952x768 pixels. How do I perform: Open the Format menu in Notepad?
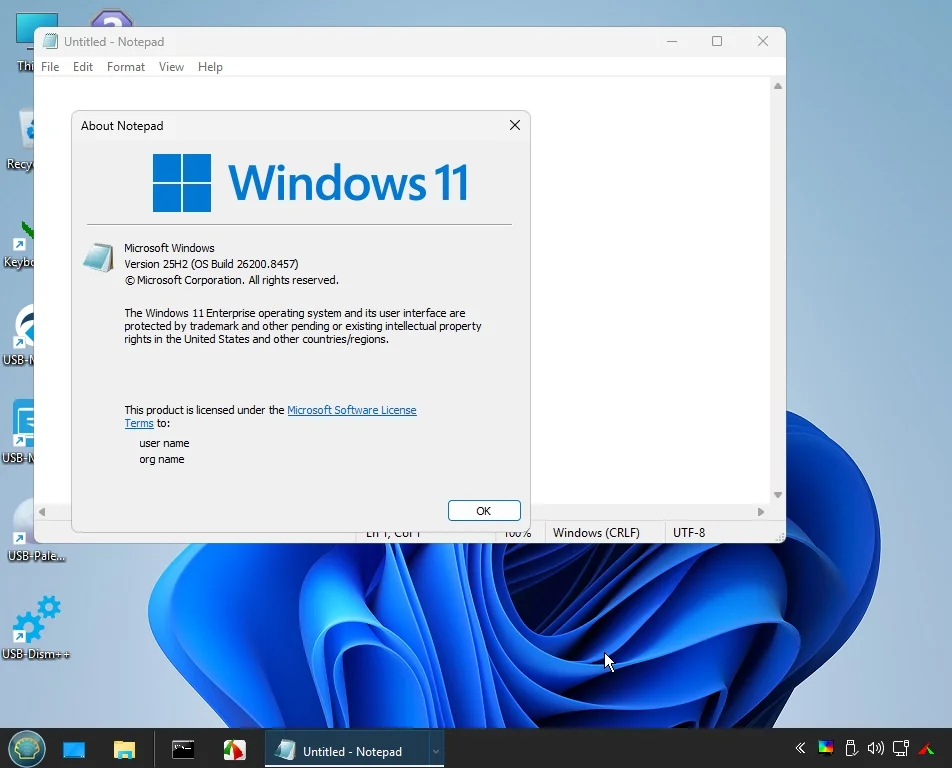coord(126,67)
